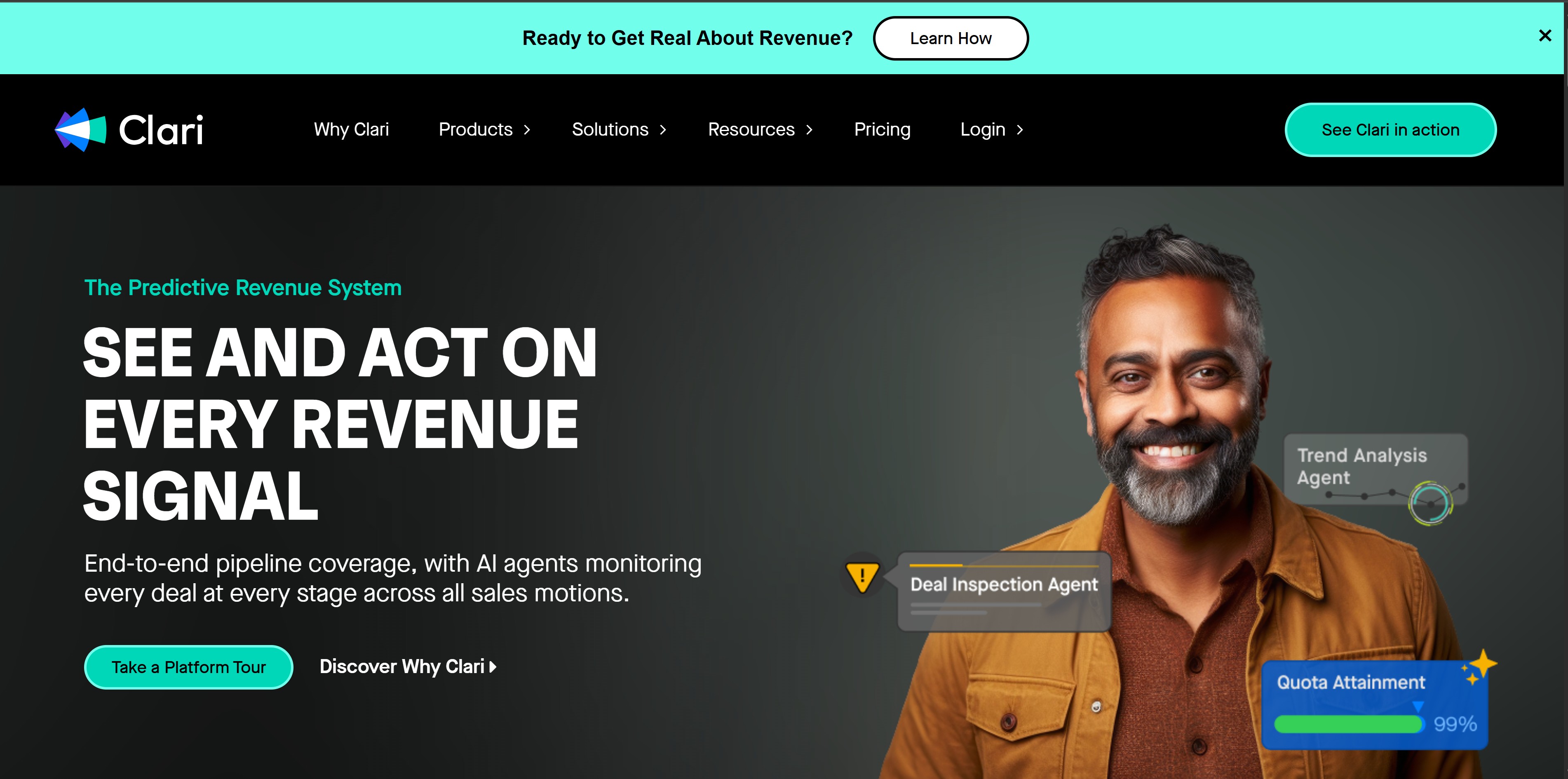Expand the Products menu chevron
The width and height of the screenshot is (1568, 779).
coord(527,130)
